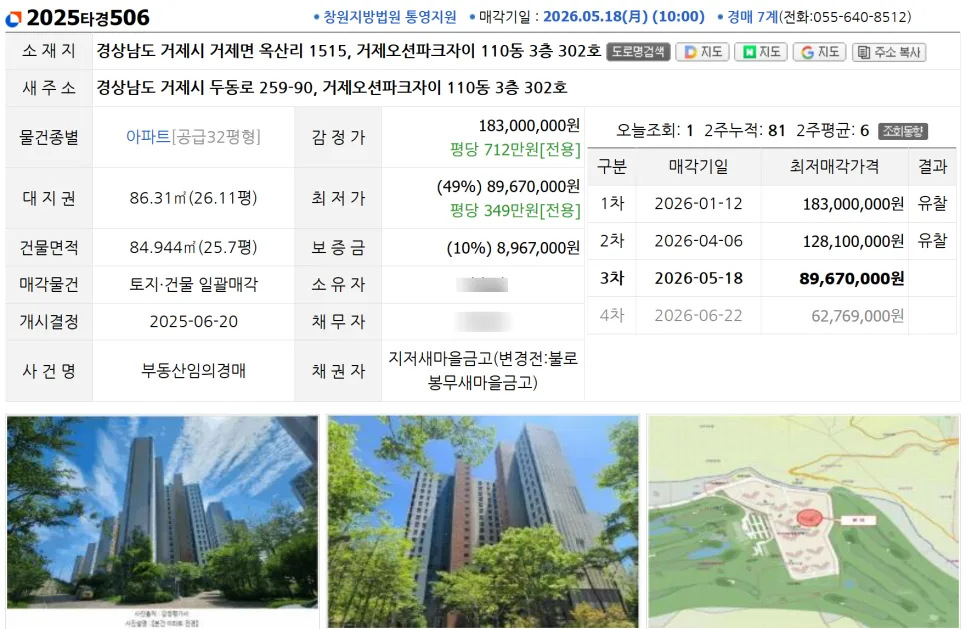
Task: Click the 오늘조회: 1 view count
Action: click(x=655, y=131)
